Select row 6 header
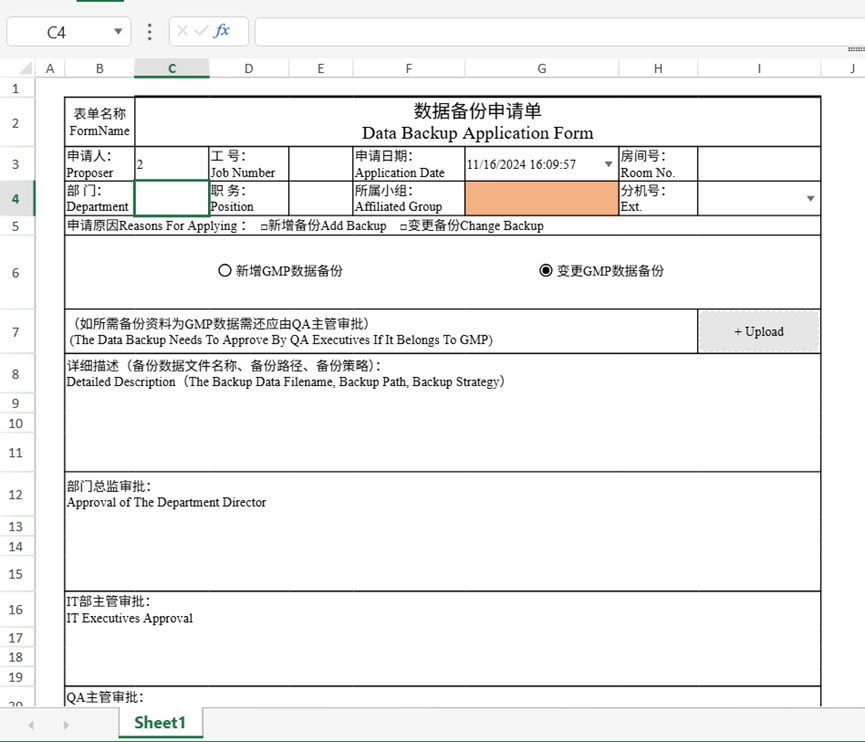 [x=16, y=273]
